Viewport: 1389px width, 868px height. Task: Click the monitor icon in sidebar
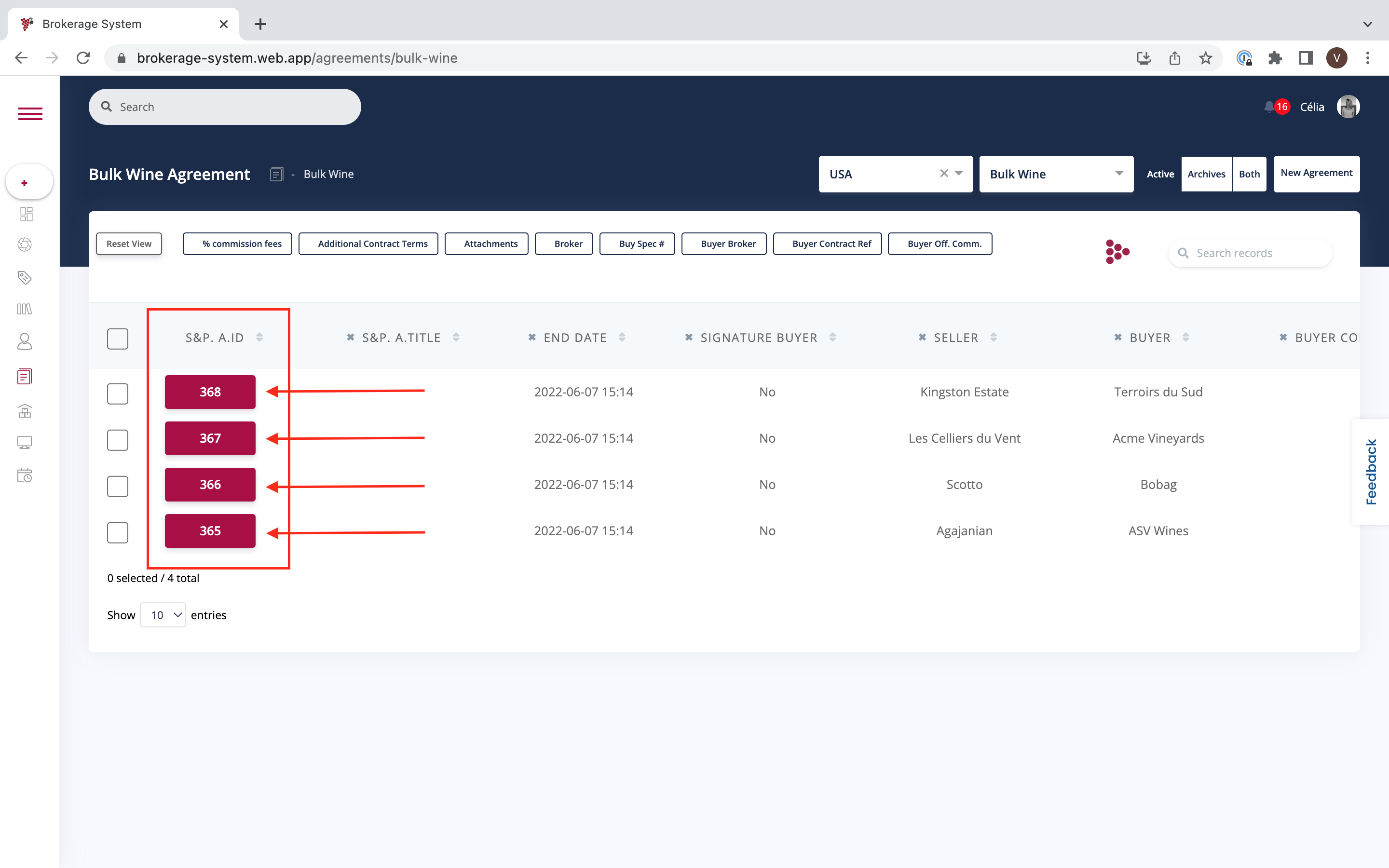coord(24,442)
